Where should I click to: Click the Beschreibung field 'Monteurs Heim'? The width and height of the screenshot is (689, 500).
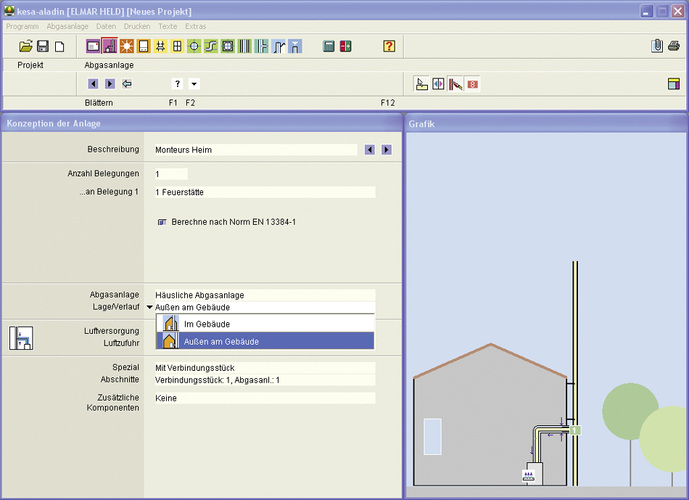255,150
